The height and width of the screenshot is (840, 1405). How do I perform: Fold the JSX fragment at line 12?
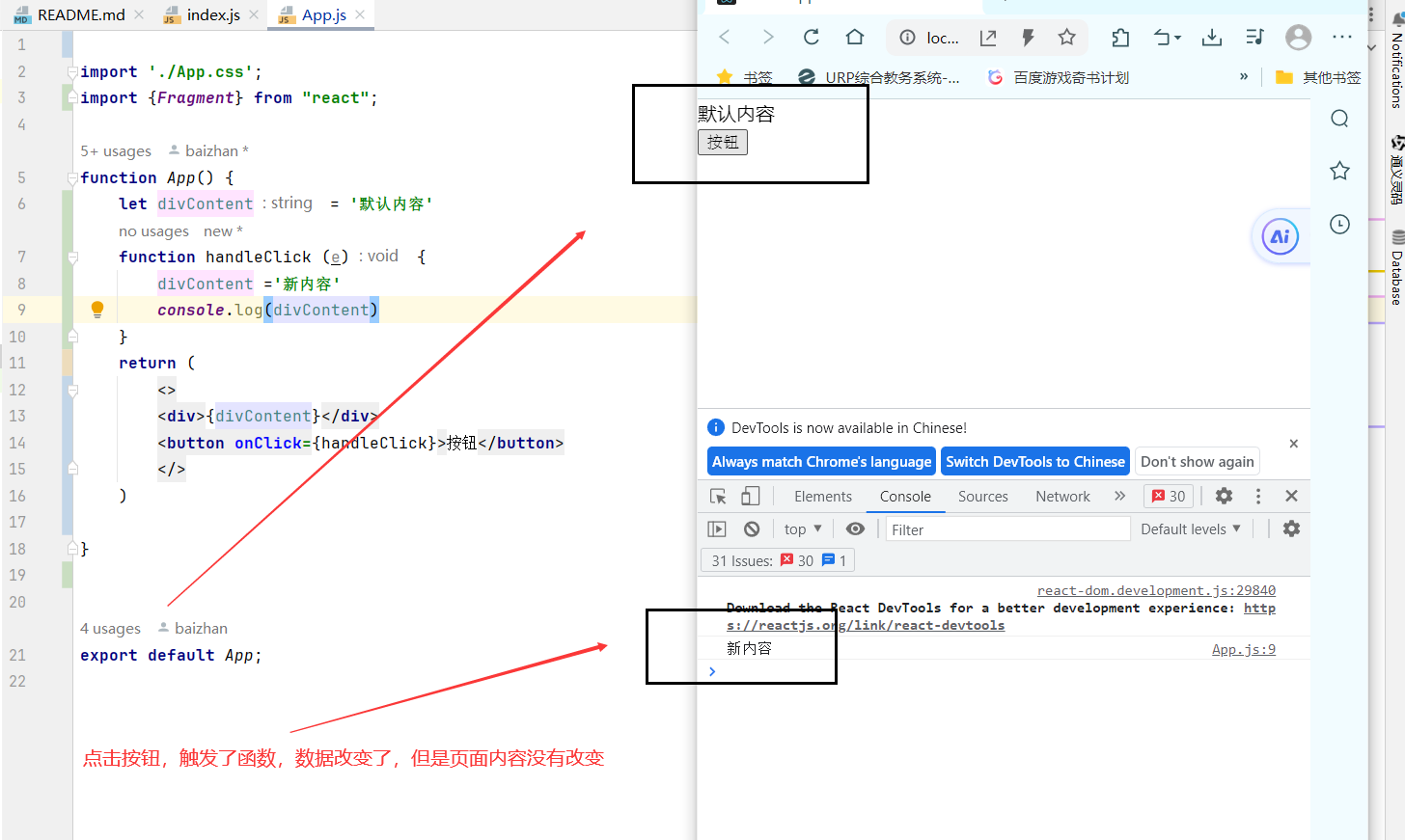pyautogui.click(x=72, y=391)
